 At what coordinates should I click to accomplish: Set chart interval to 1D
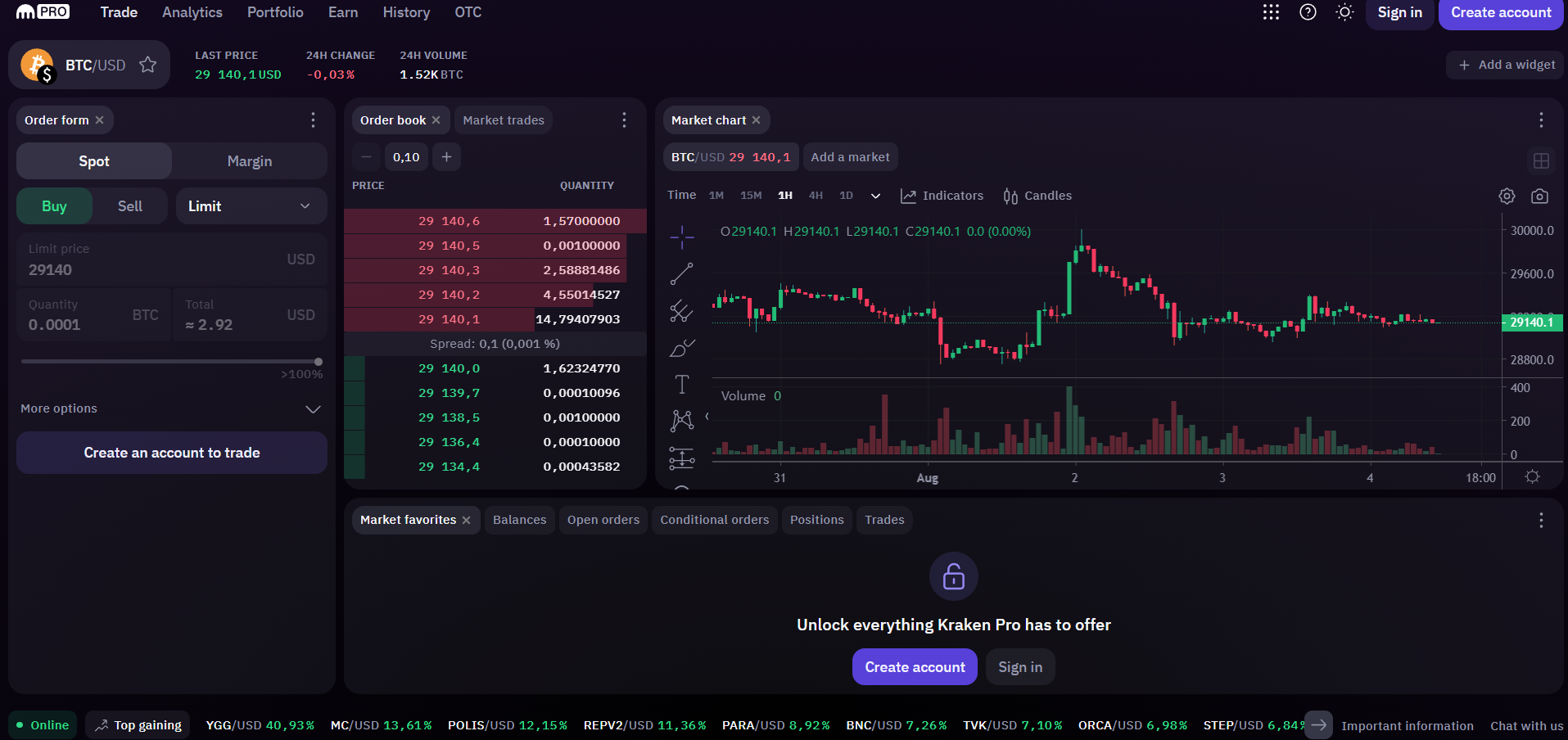[x=846, y=196]
